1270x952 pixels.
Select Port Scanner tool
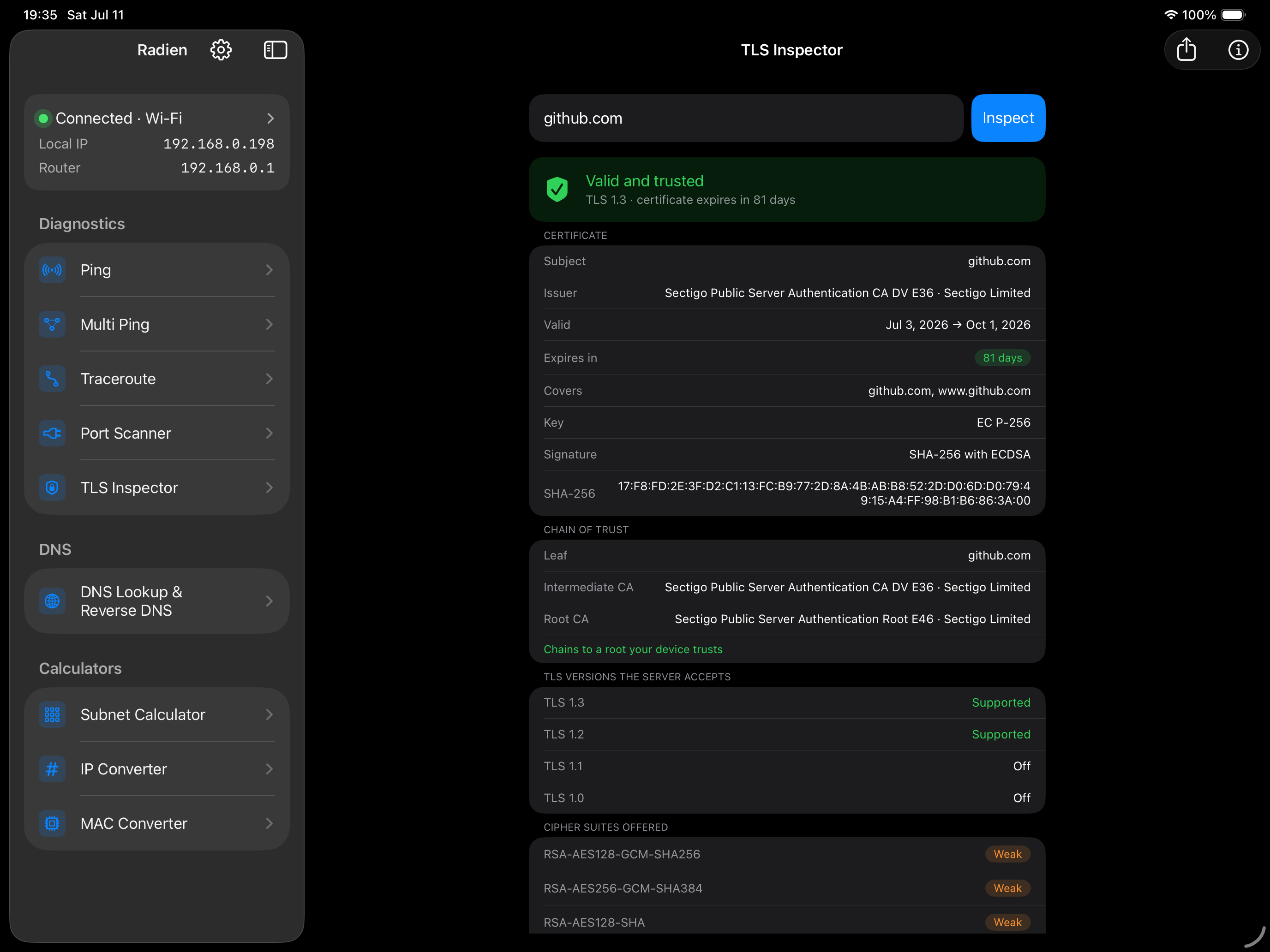[x=157, y=433]
